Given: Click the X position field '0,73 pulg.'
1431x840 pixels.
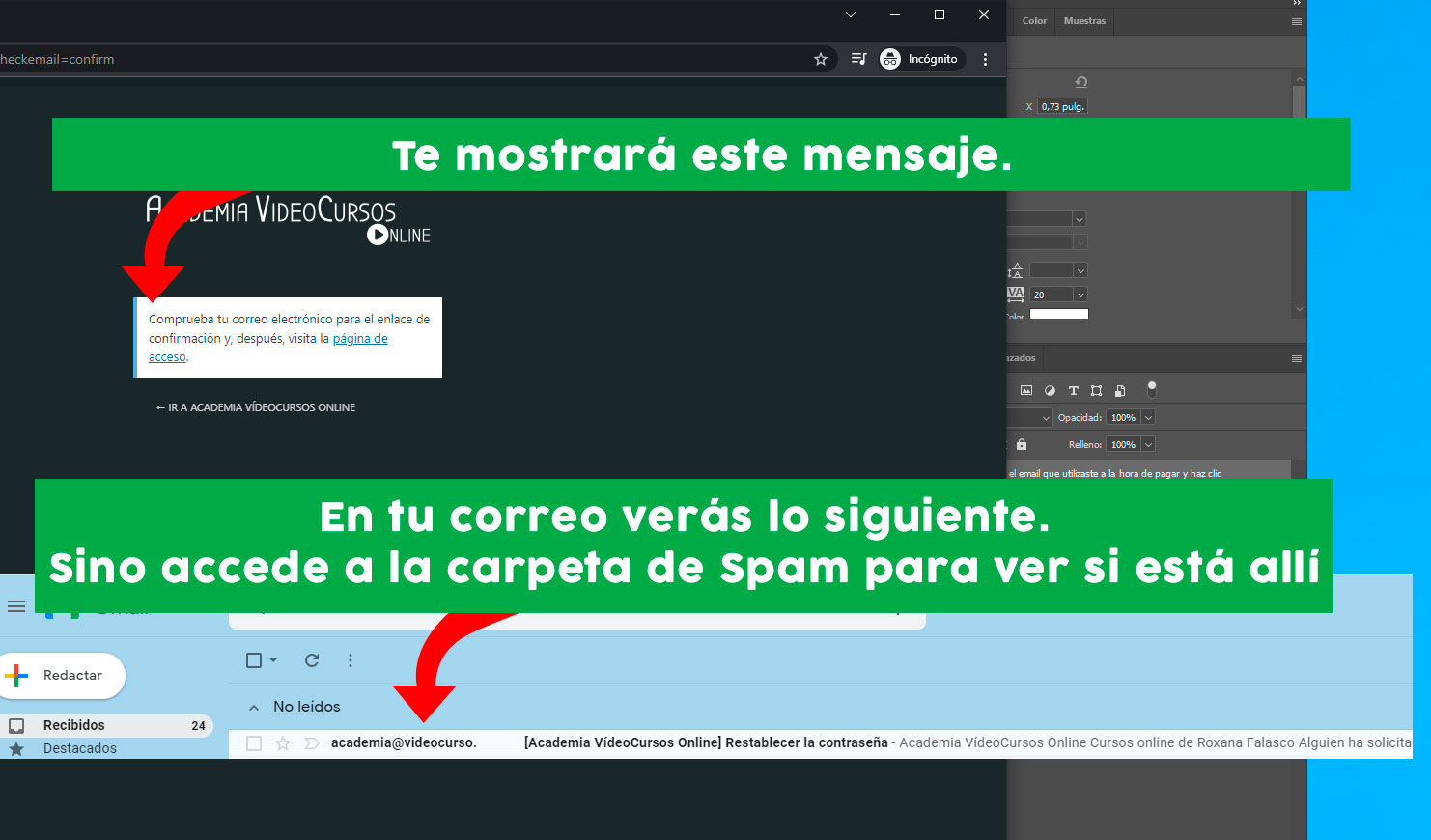Looking at the screenshot, I should click(1063, 107).
